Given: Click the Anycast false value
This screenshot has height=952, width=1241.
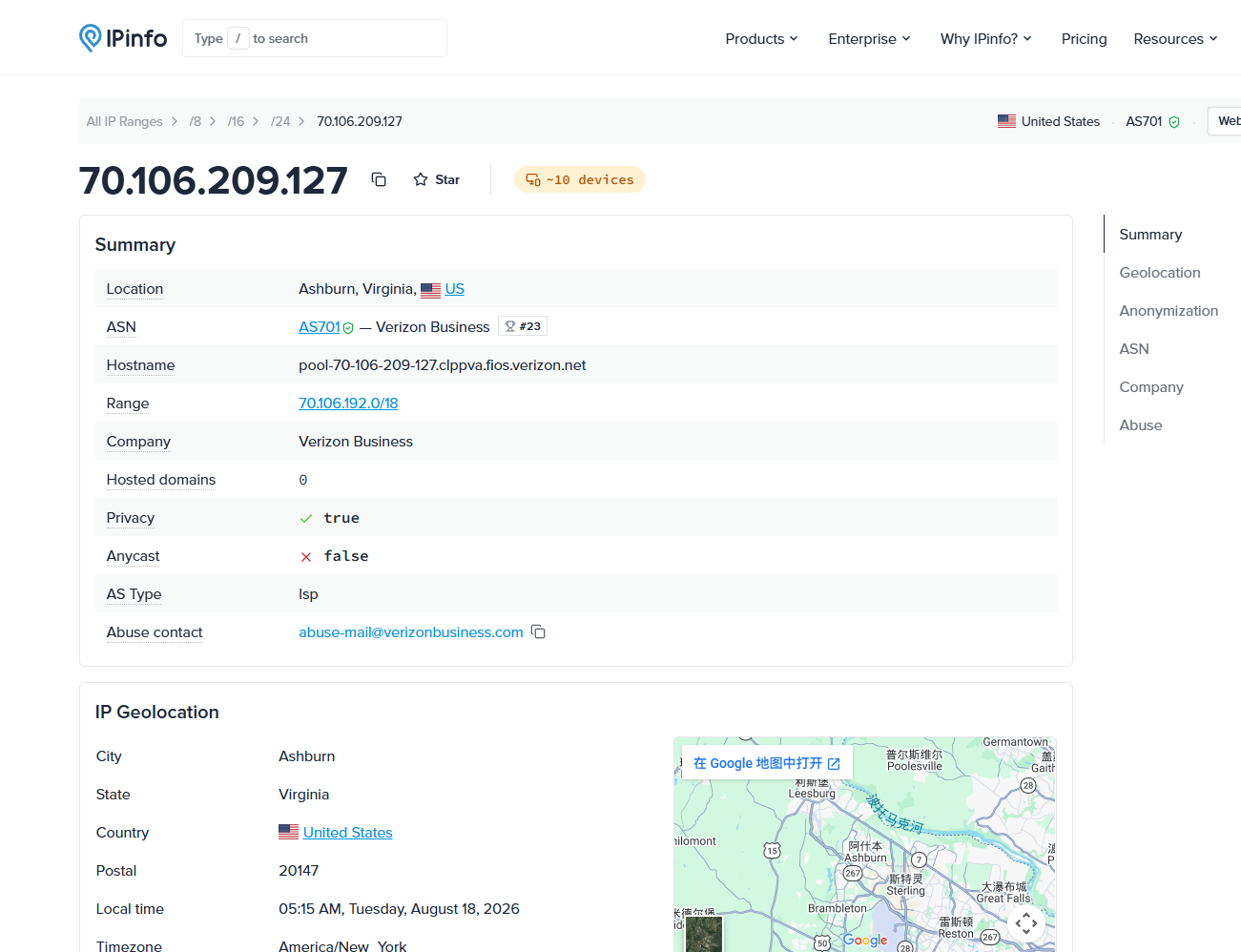Looking at the screenshot, I should click(346, 556).
